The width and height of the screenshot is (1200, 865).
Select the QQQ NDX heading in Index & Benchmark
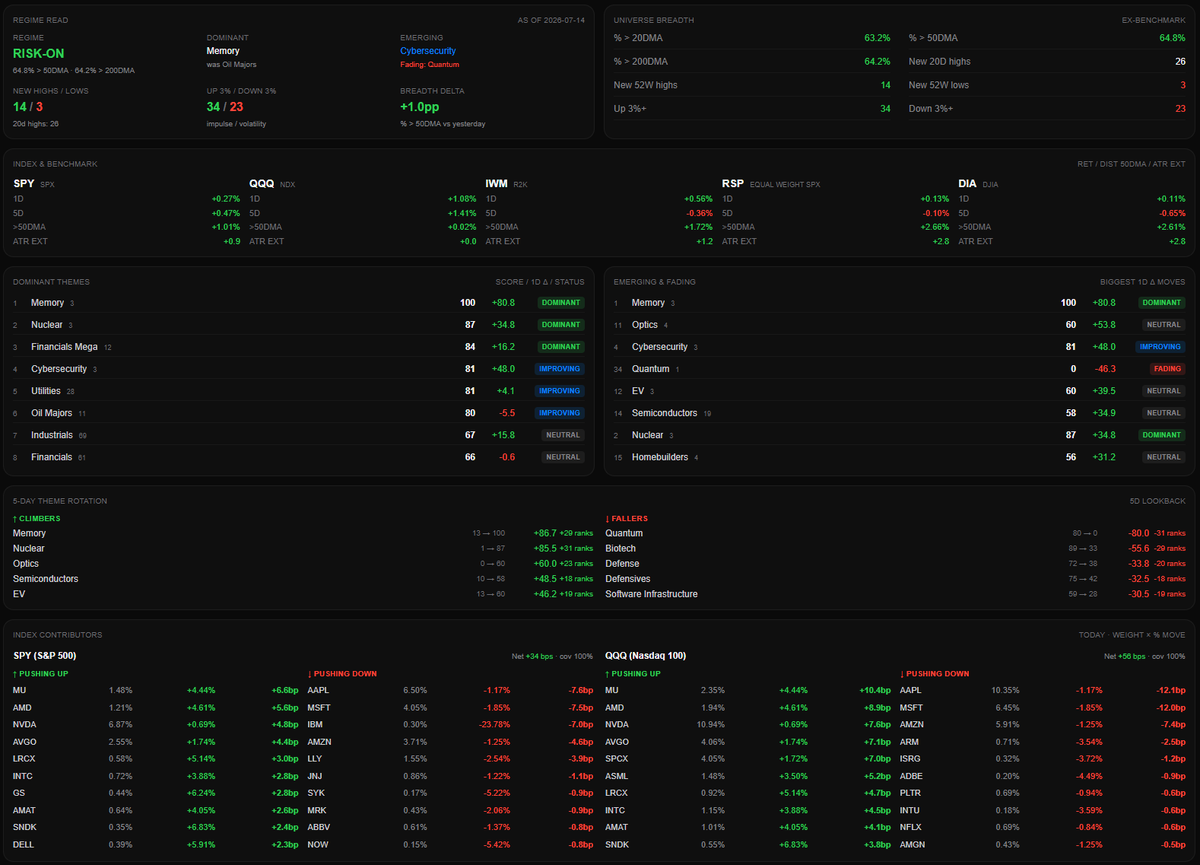tap(271, 184)
